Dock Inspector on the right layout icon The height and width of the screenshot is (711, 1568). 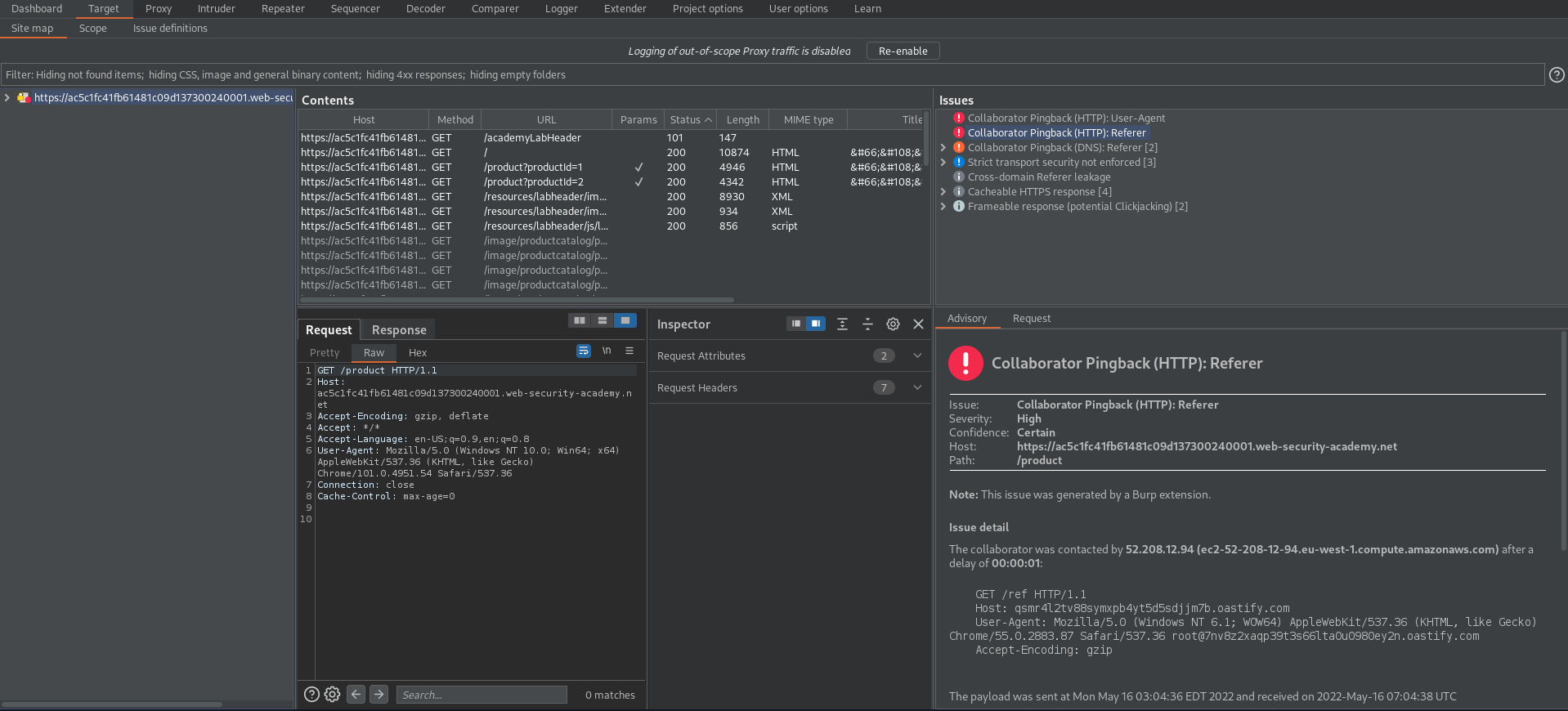click(x=816, y=324)
